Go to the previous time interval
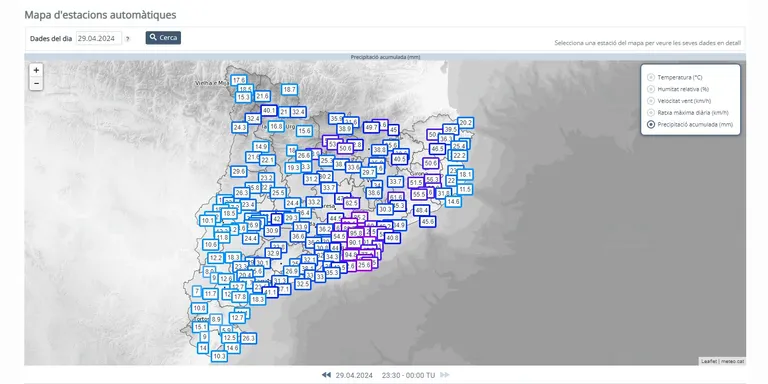The image size is (768, 384). click(326, 375)
